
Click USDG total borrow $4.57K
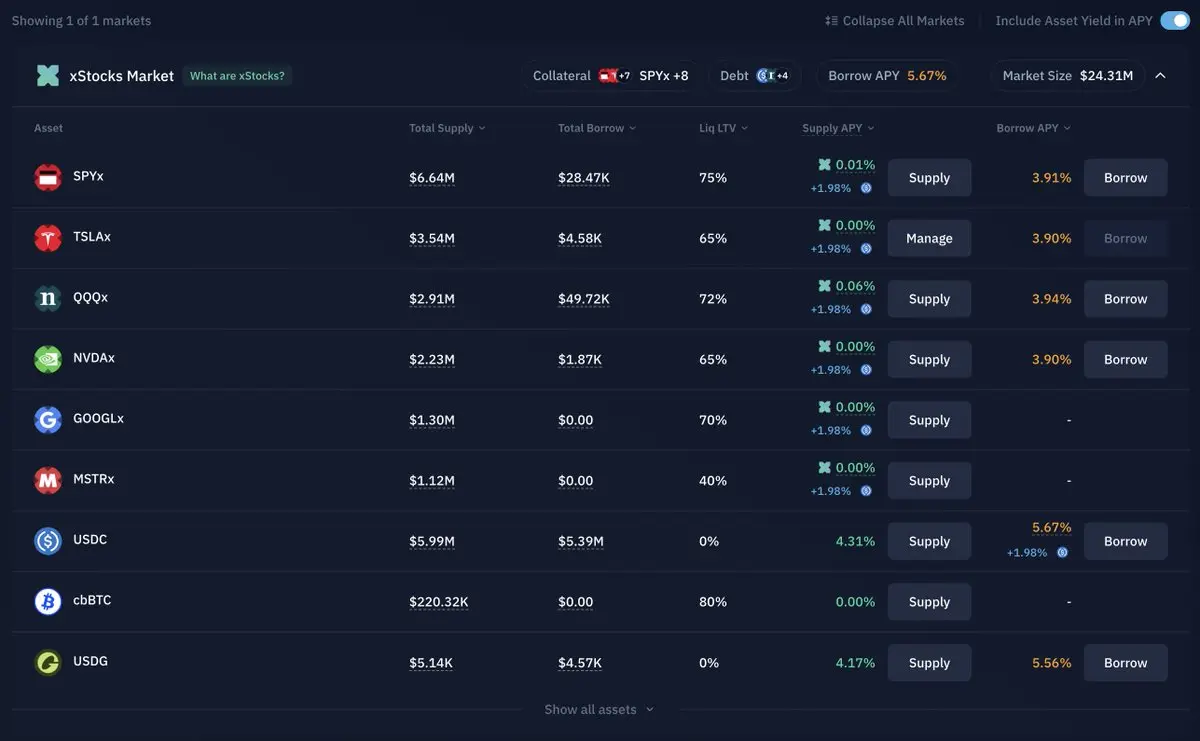tap(580, 663)
